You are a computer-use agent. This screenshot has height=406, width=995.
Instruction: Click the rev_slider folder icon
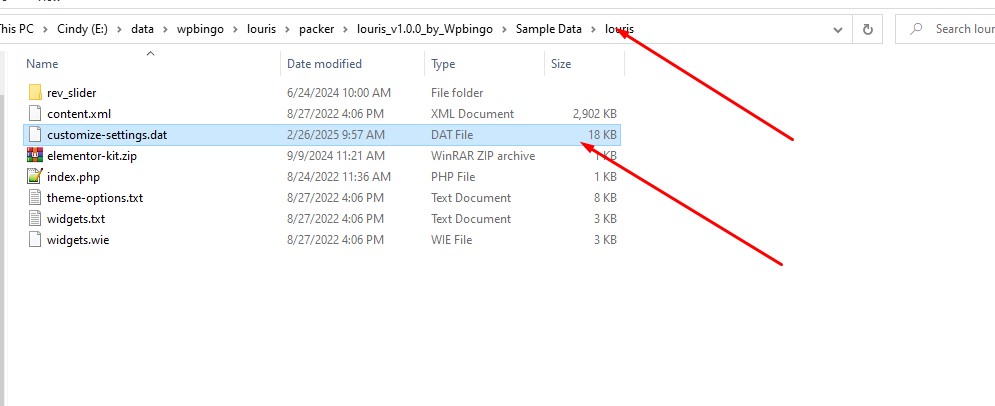[x=35, y=93]
